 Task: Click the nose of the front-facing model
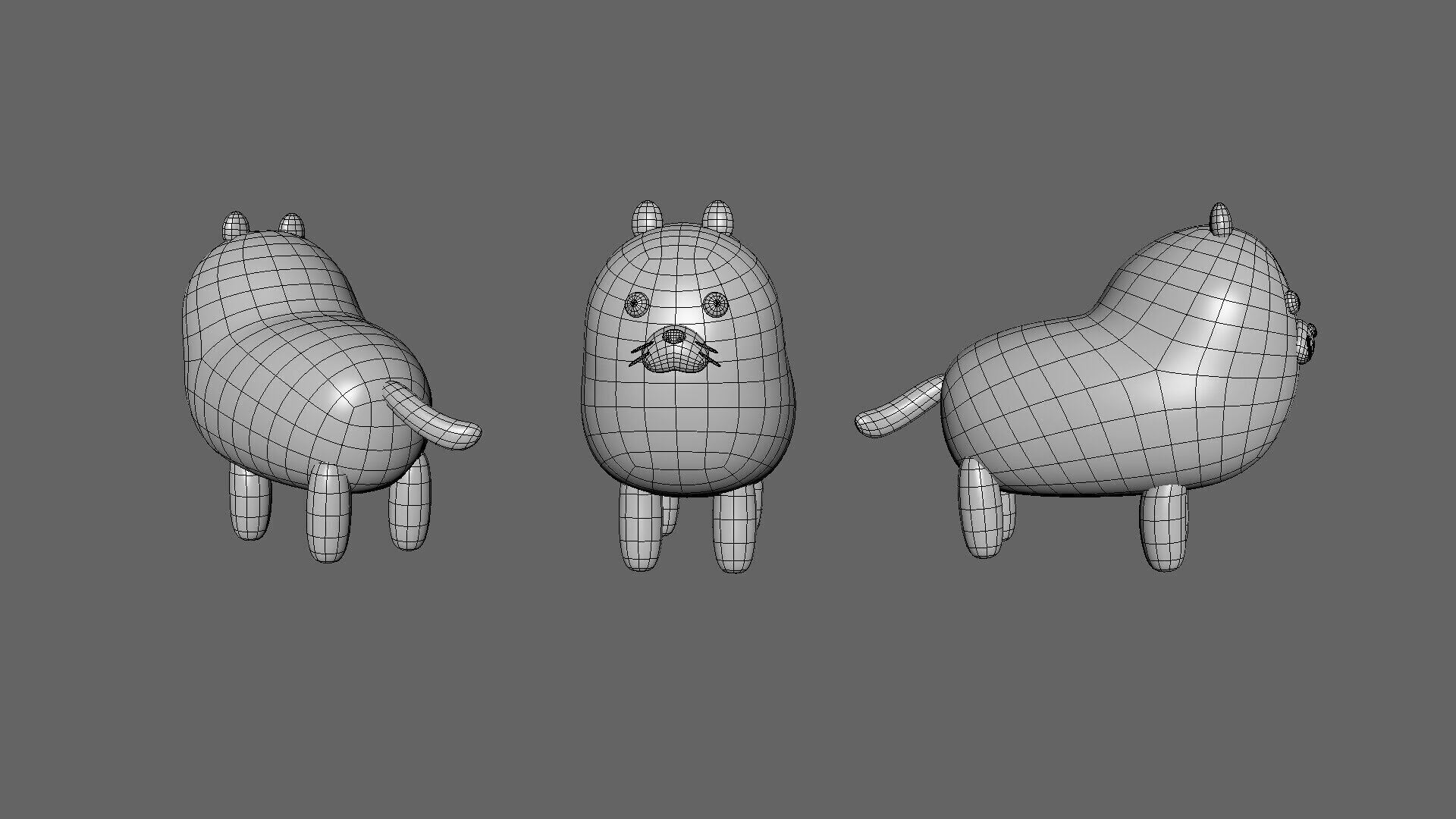tap(673, 335)
